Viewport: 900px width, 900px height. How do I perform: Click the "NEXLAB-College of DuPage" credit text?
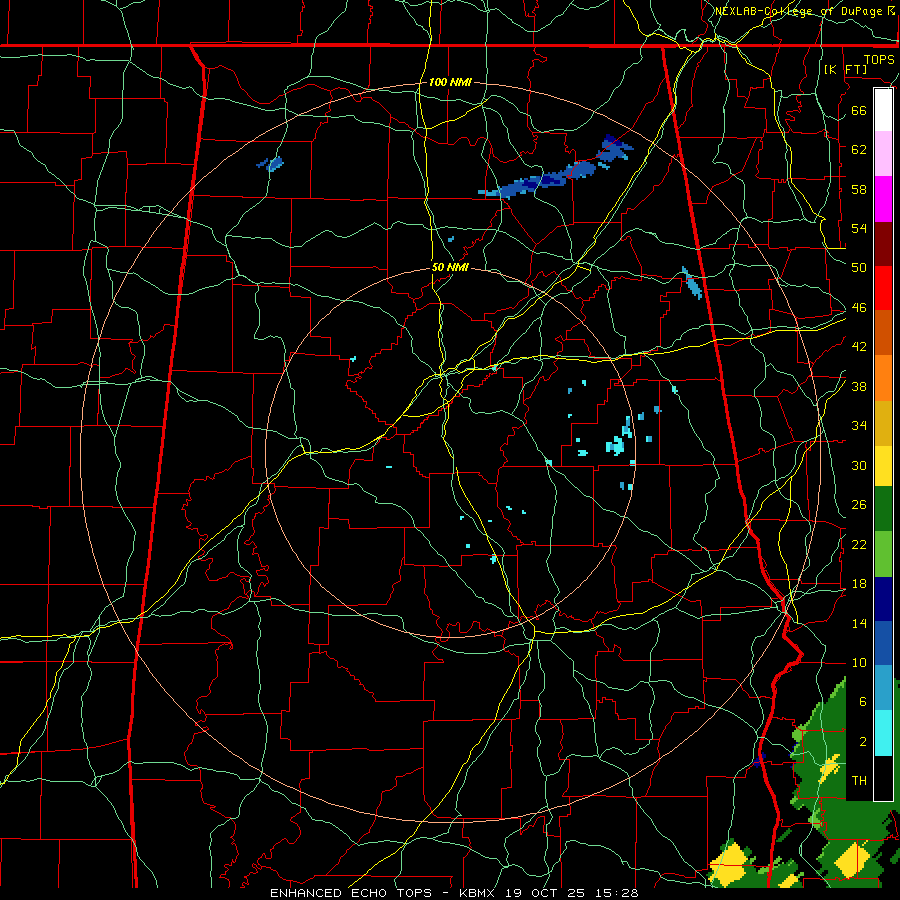(798, 11)
